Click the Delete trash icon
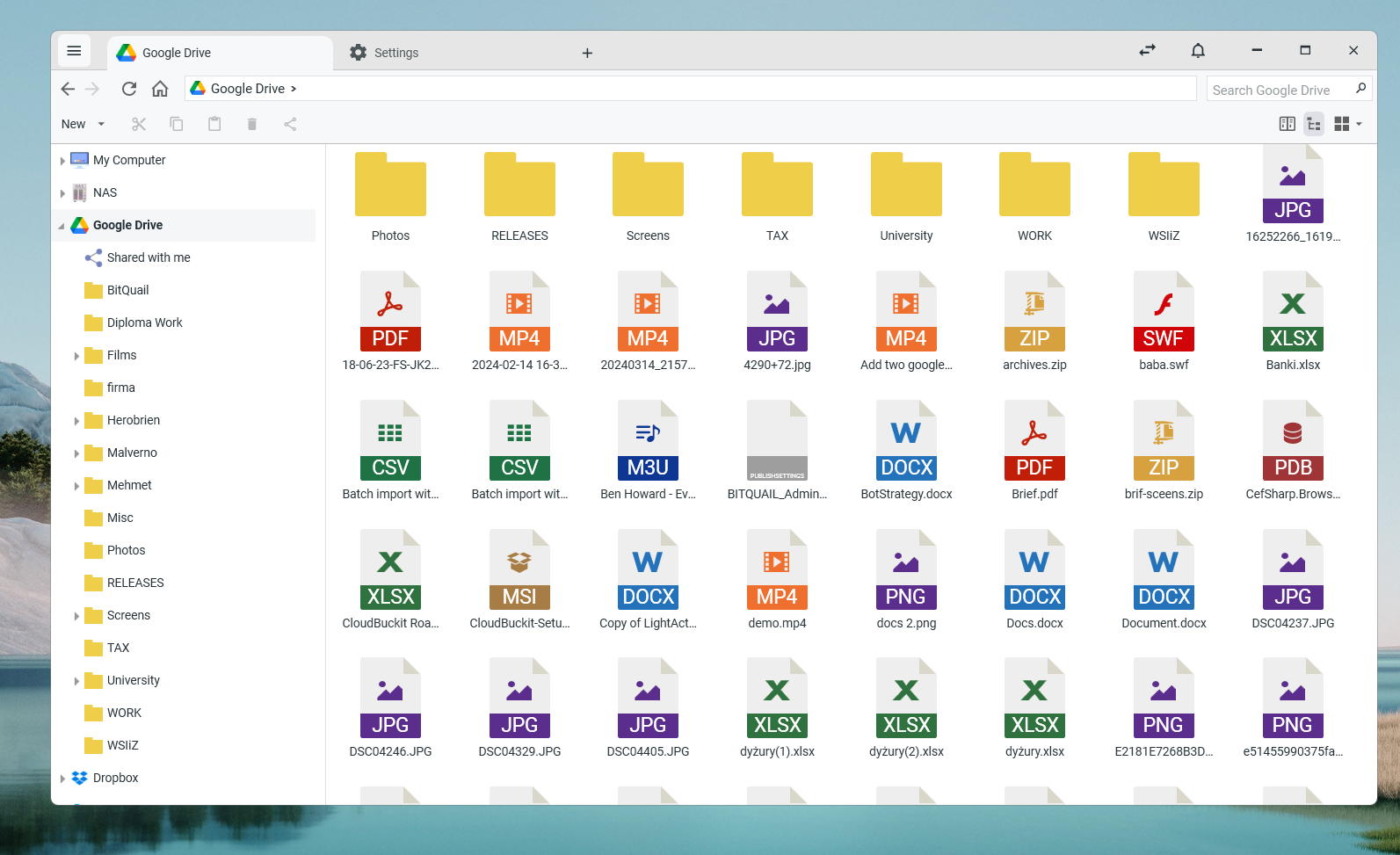The width and height of the screenshot is (1400, 855). [x=252, y=124]
